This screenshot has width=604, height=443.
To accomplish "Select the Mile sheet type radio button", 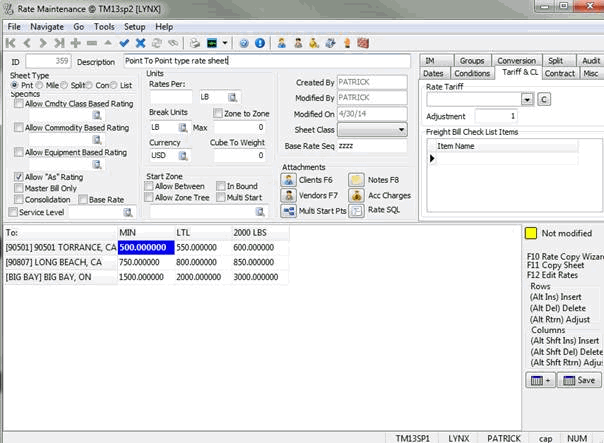I will (x=38, y=86).
